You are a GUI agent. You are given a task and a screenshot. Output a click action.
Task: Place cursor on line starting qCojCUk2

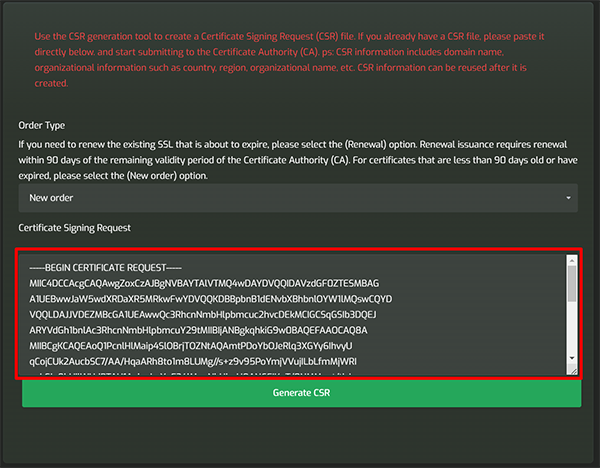coord(193,362)
